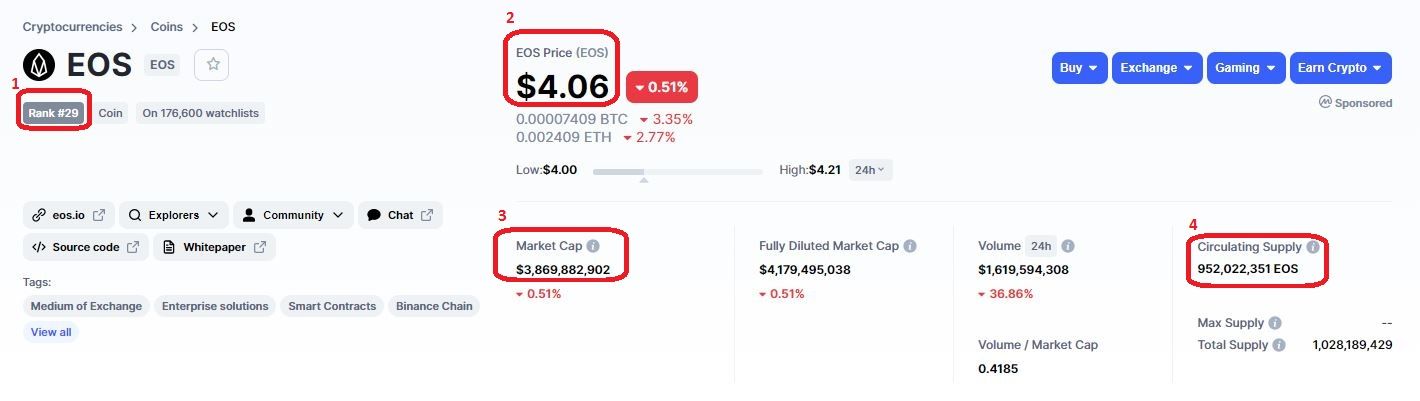Click the Max Supply info icon
This screenshot has width=1420, height=401.
point(1274,324)
